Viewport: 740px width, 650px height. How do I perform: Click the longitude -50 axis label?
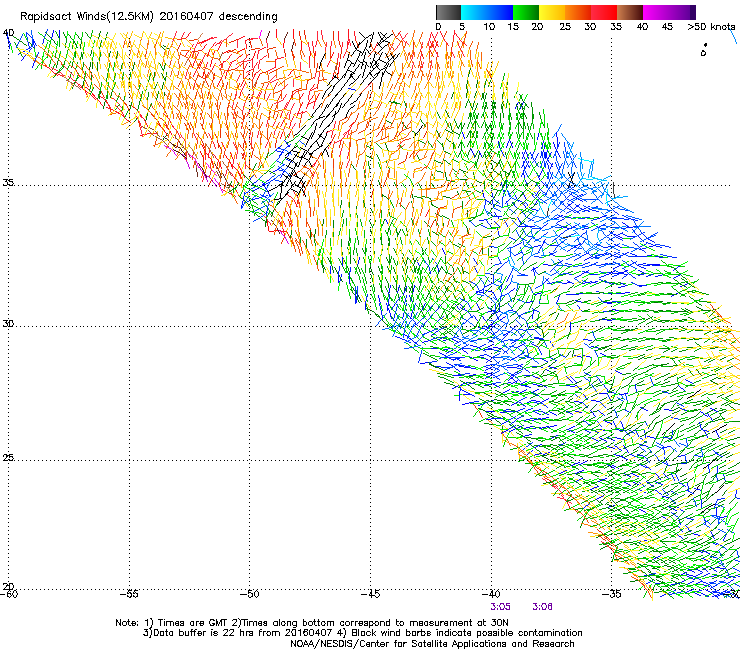[250, 594]
